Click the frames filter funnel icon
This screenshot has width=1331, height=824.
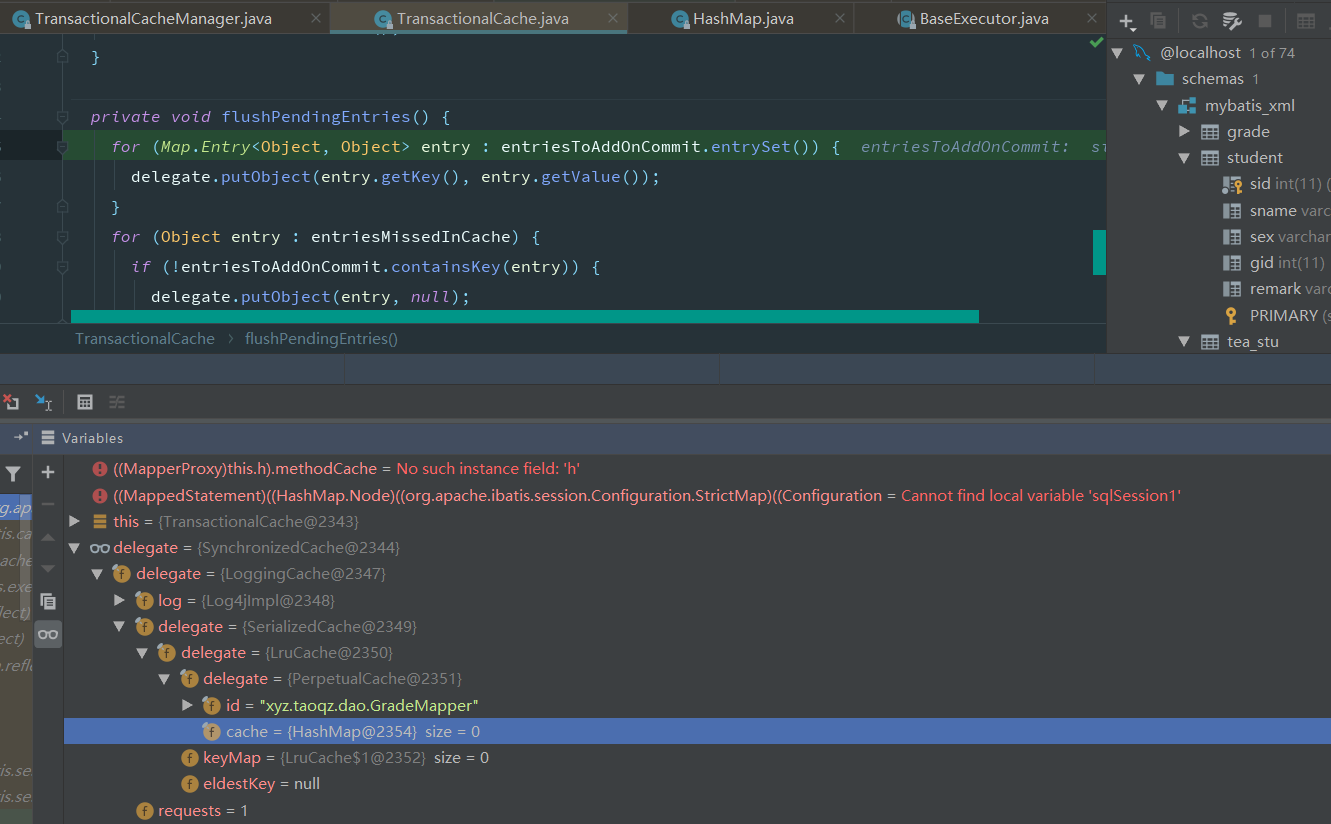(x=13, y=473)
